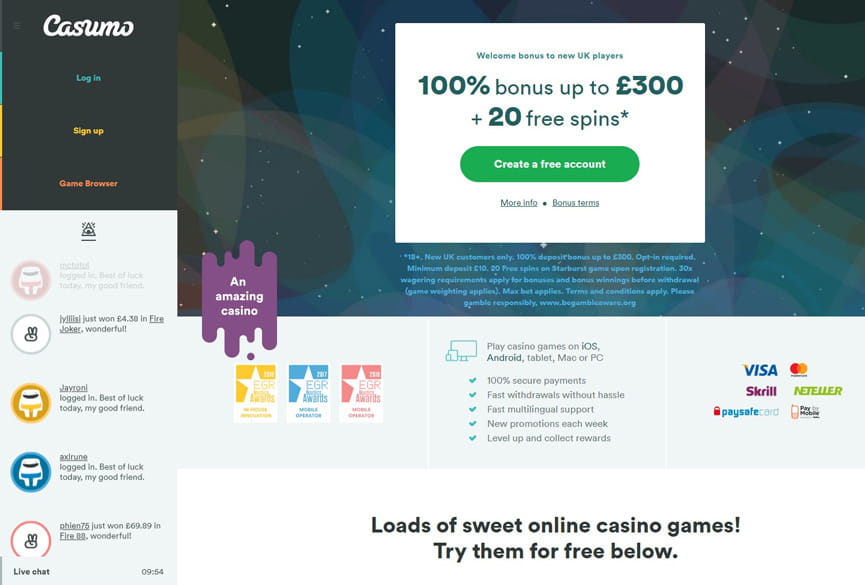Open the hamburger menu

tap(15, 26)
